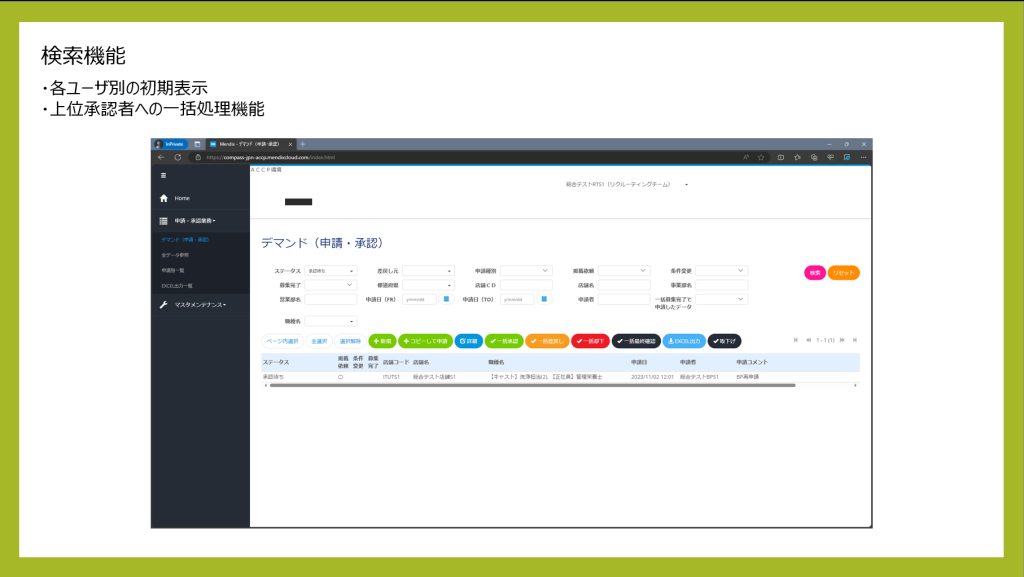Open the calendar picker for 申請日(TO)

pos(544,299)
